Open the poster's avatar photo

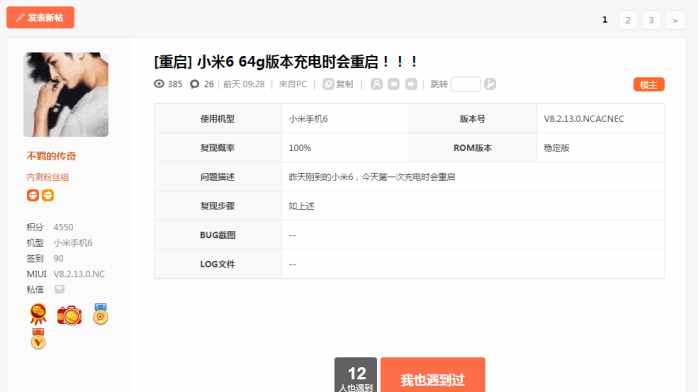coord(66,94)
